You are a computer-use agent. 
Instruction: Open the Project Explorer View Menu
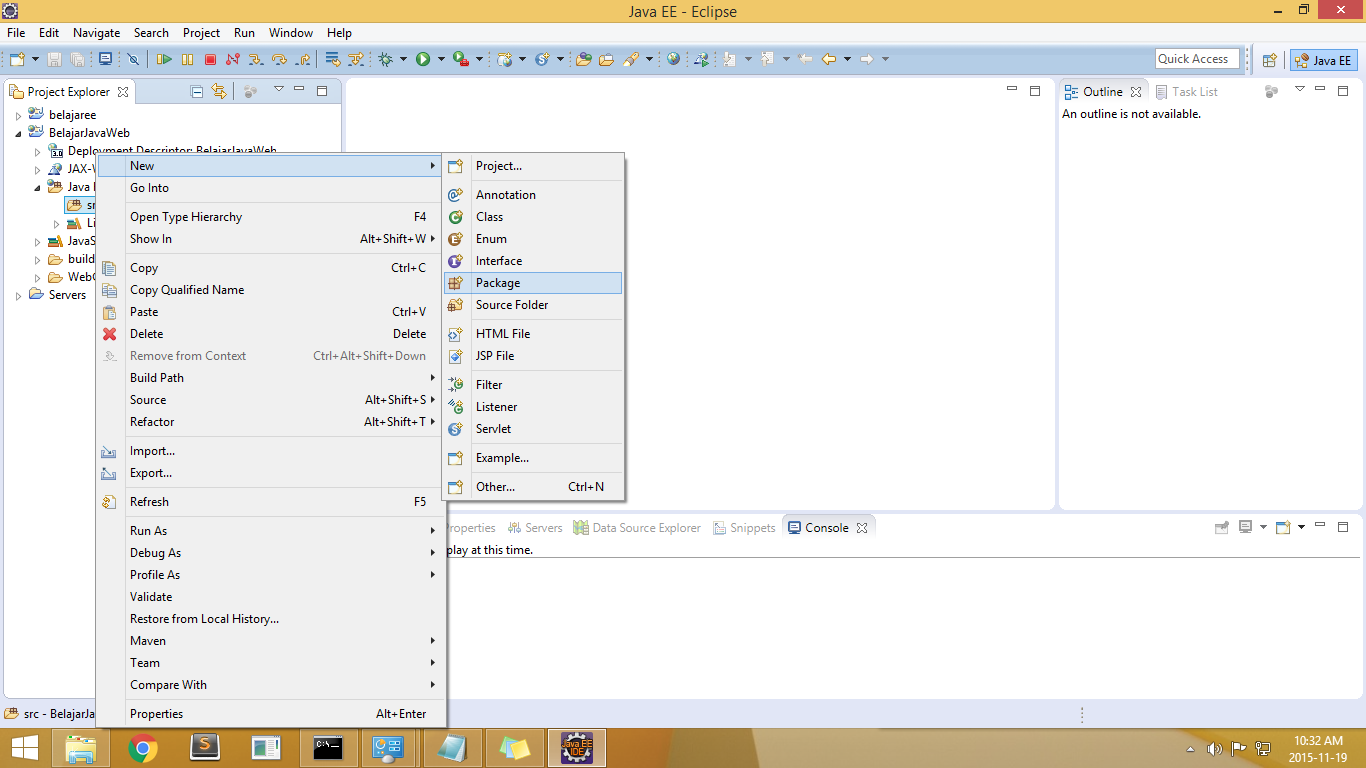(279, 90)
